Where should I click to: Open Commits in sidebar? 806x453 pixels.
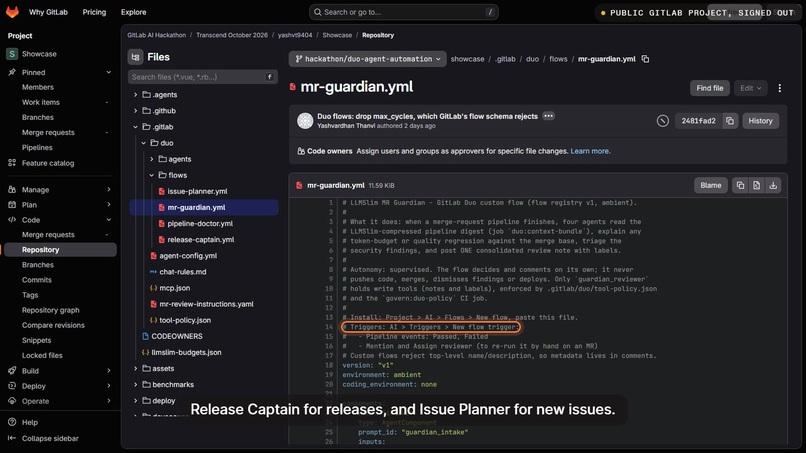tap(36, 280)
